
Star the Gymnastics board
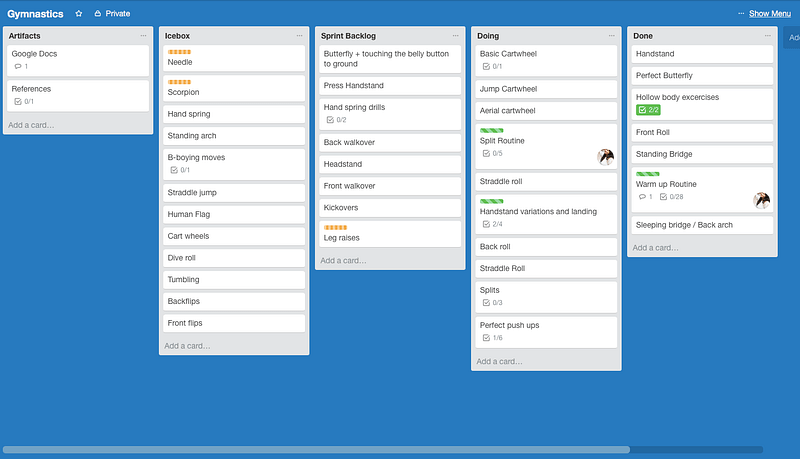tap(79, 14)
